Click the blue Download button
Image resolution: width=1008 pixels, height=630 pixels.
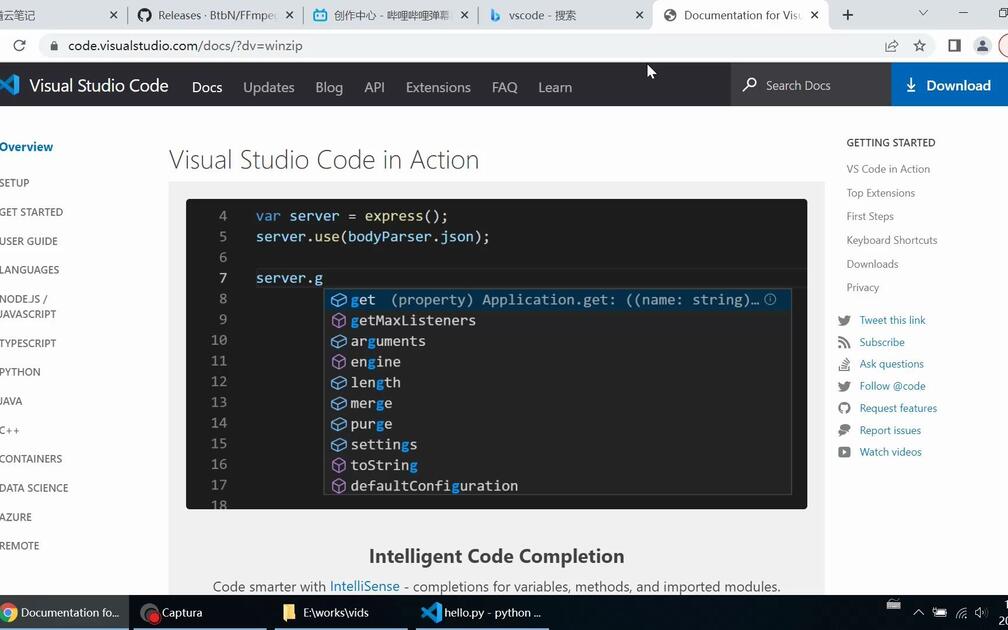pos(950,85)
